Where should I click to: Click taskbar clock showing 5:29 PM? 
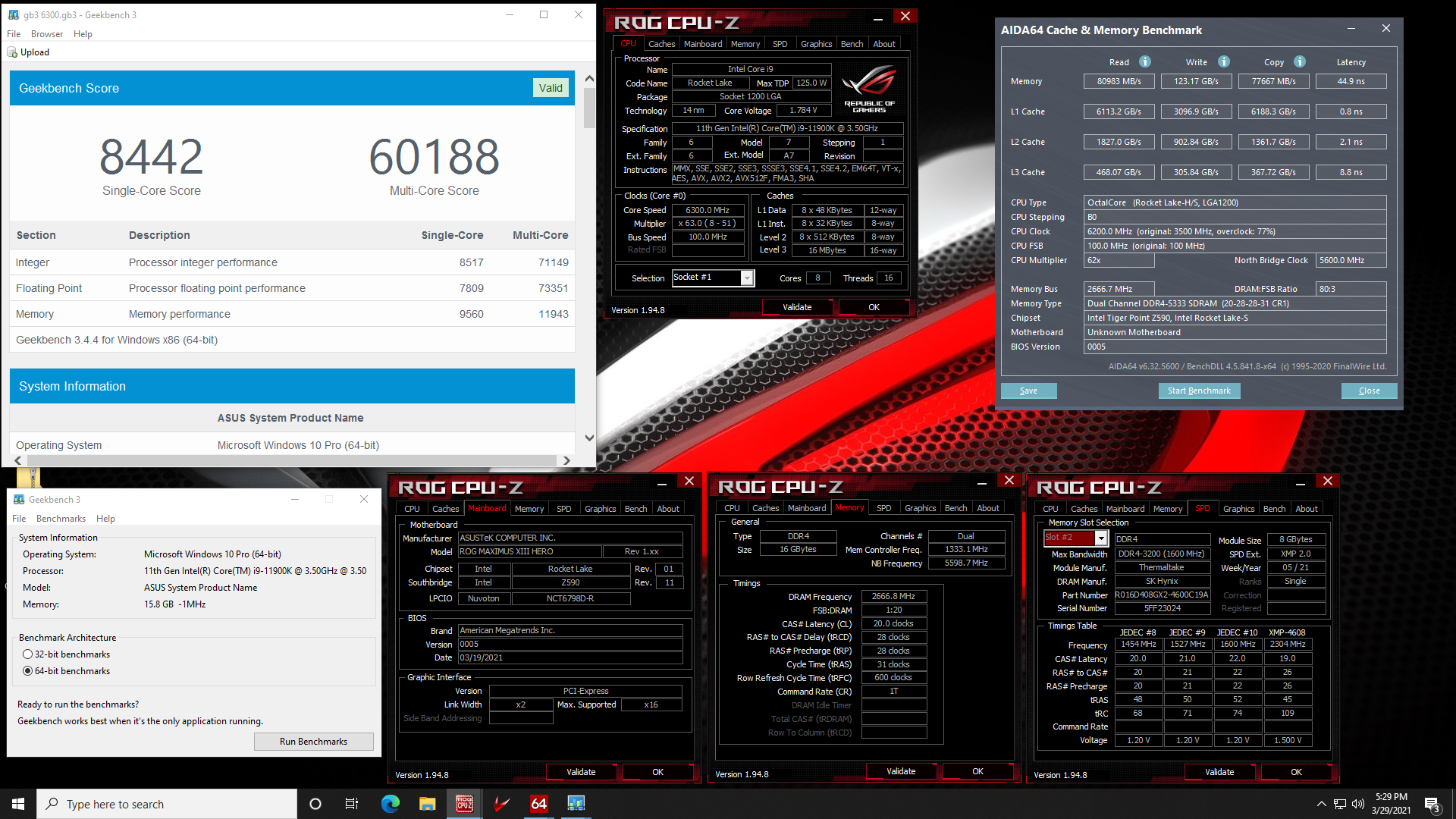click(1391, 804)
